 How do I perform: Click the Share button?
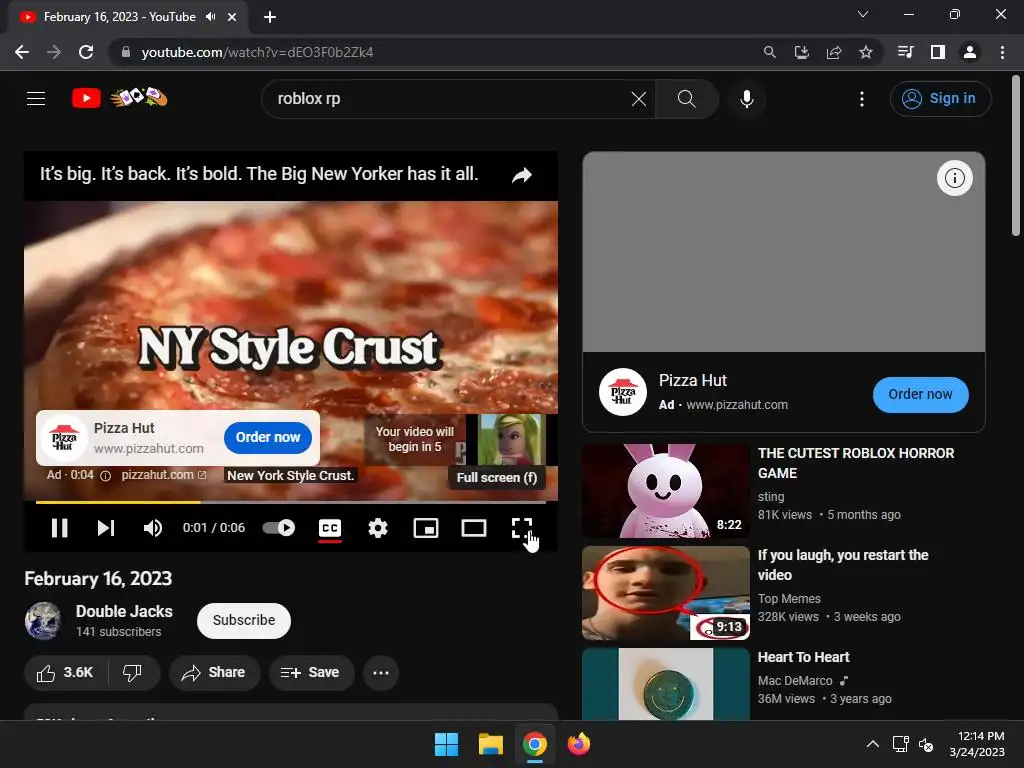pos(214,673)
